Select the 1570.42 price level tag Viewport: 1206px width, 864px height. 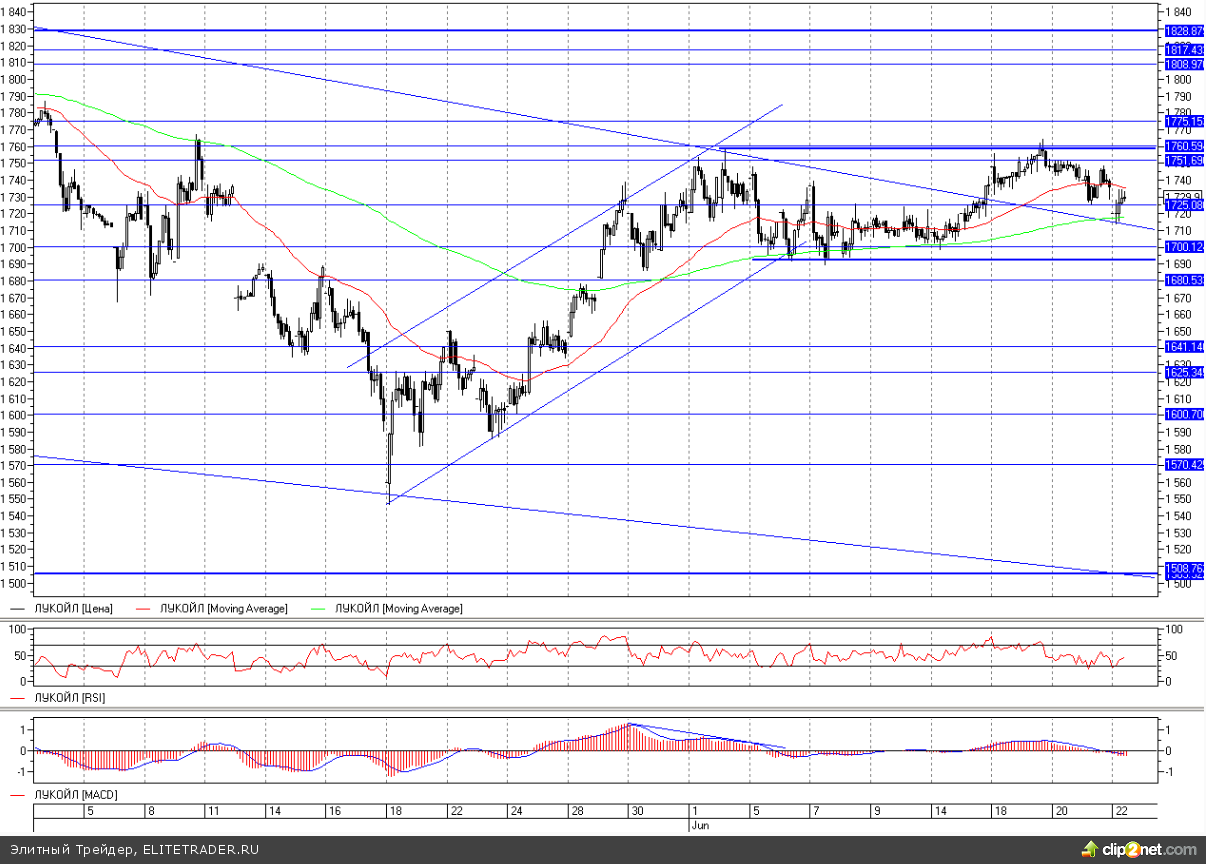click(1183, 464)
